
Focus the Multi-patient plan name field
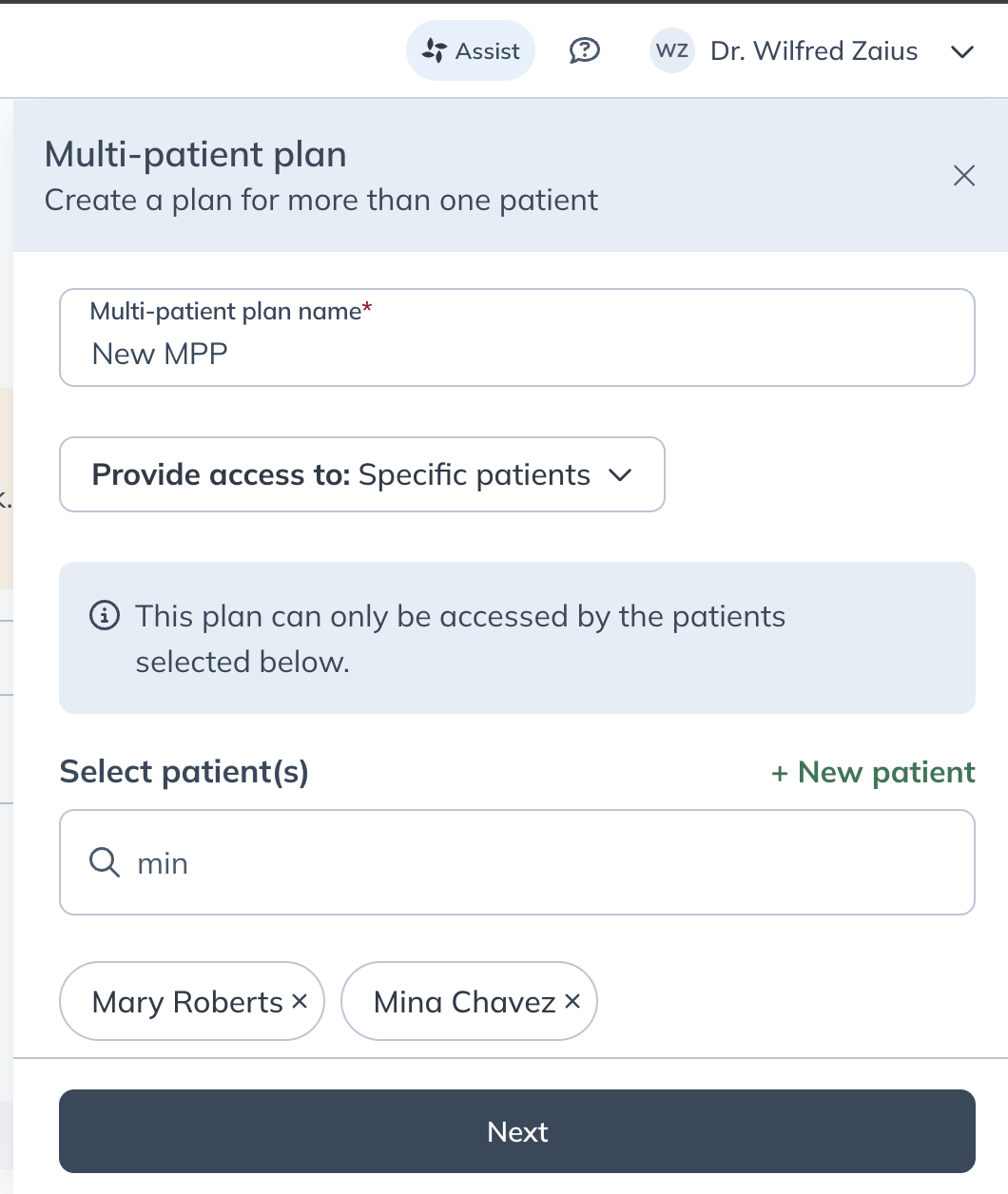pos(516,354)
